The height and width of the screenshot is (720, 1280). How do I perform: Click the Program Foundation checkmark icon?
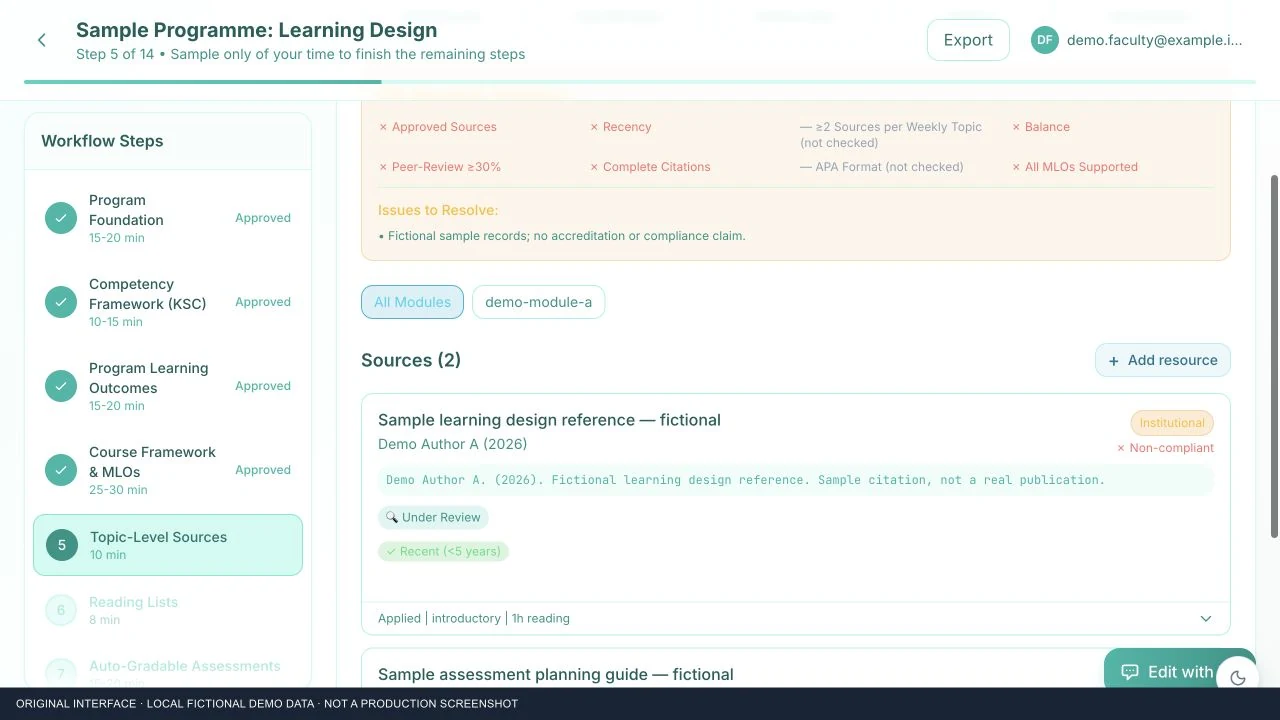[x=61, y=218]
